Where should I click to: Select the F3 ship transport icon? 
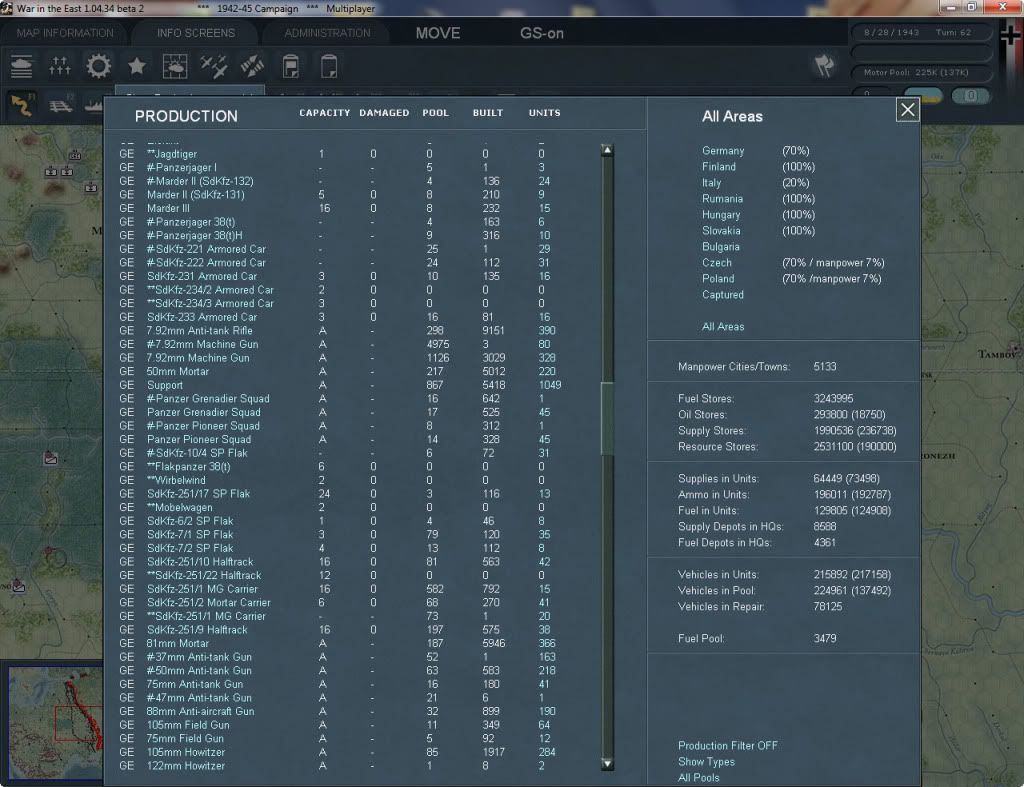[x=93, y=104]
